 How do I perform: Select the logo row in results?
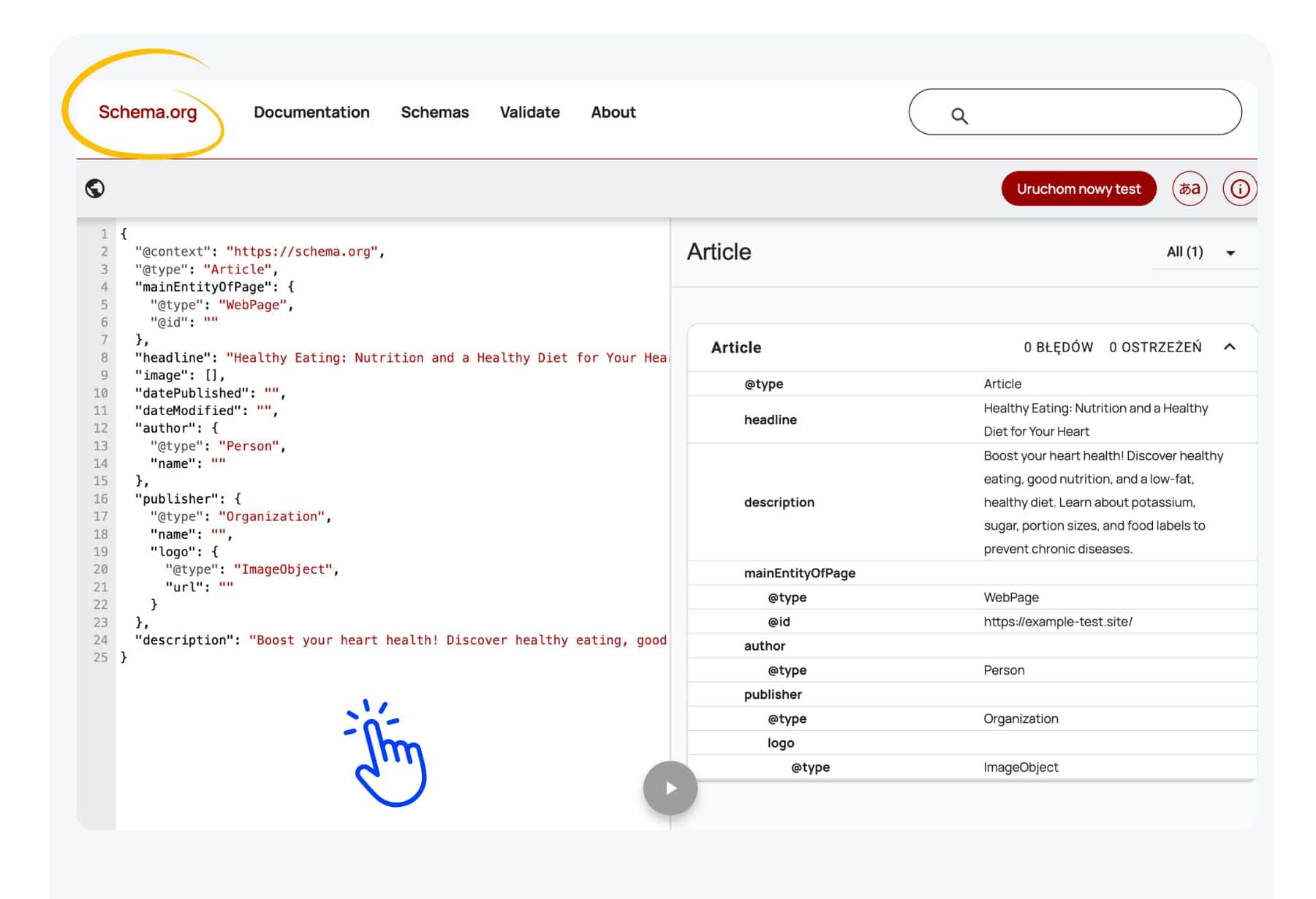coord(972,743)
